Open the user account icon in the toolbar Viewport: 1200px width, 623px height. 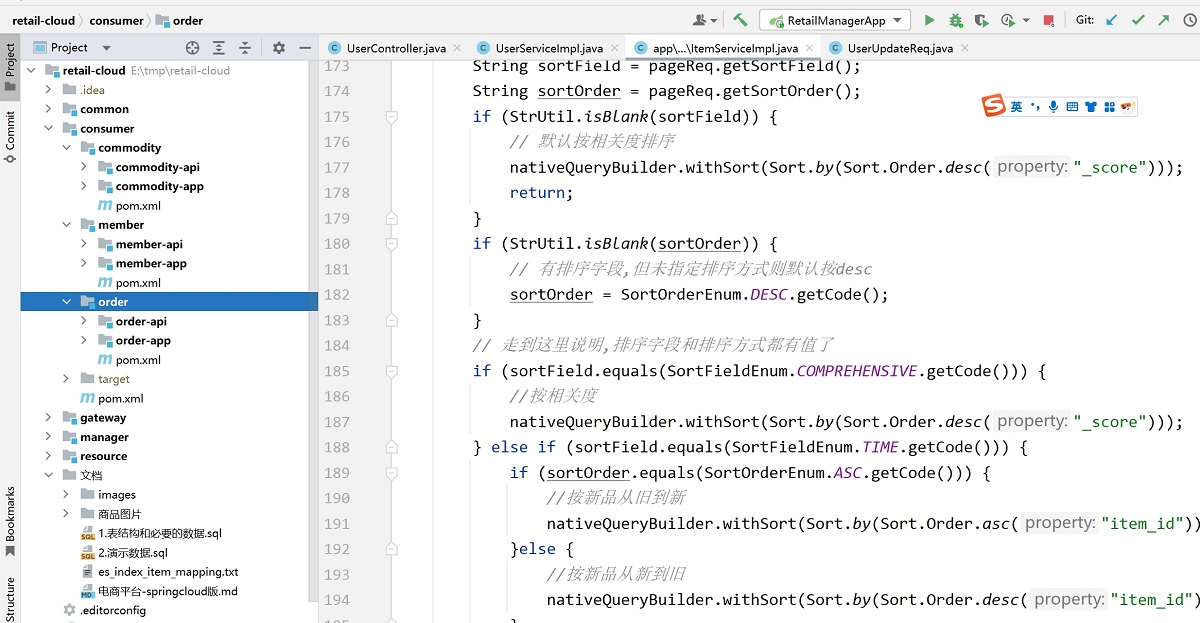(701, 20)
